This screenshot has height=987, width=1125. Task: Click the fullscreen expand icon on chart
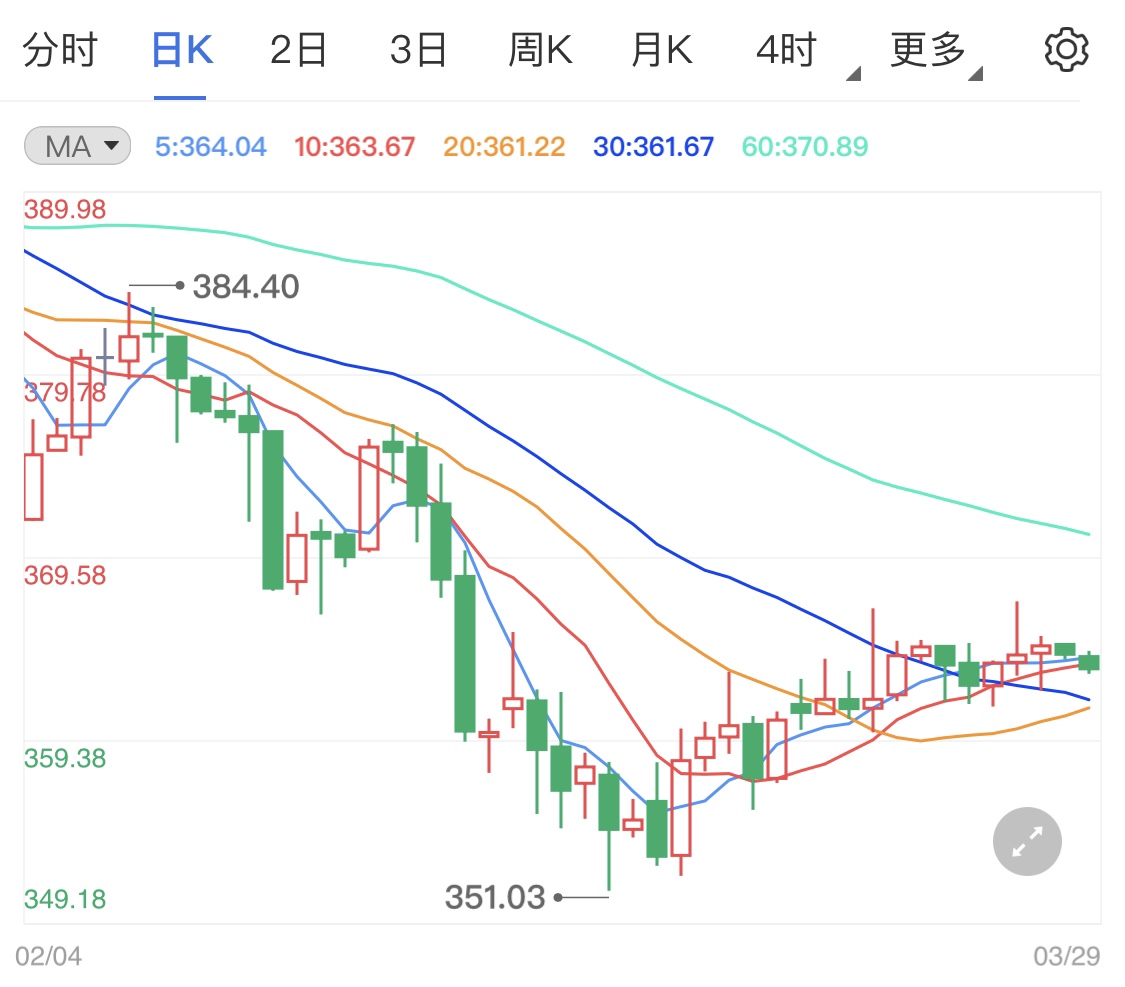(1026, 840)
